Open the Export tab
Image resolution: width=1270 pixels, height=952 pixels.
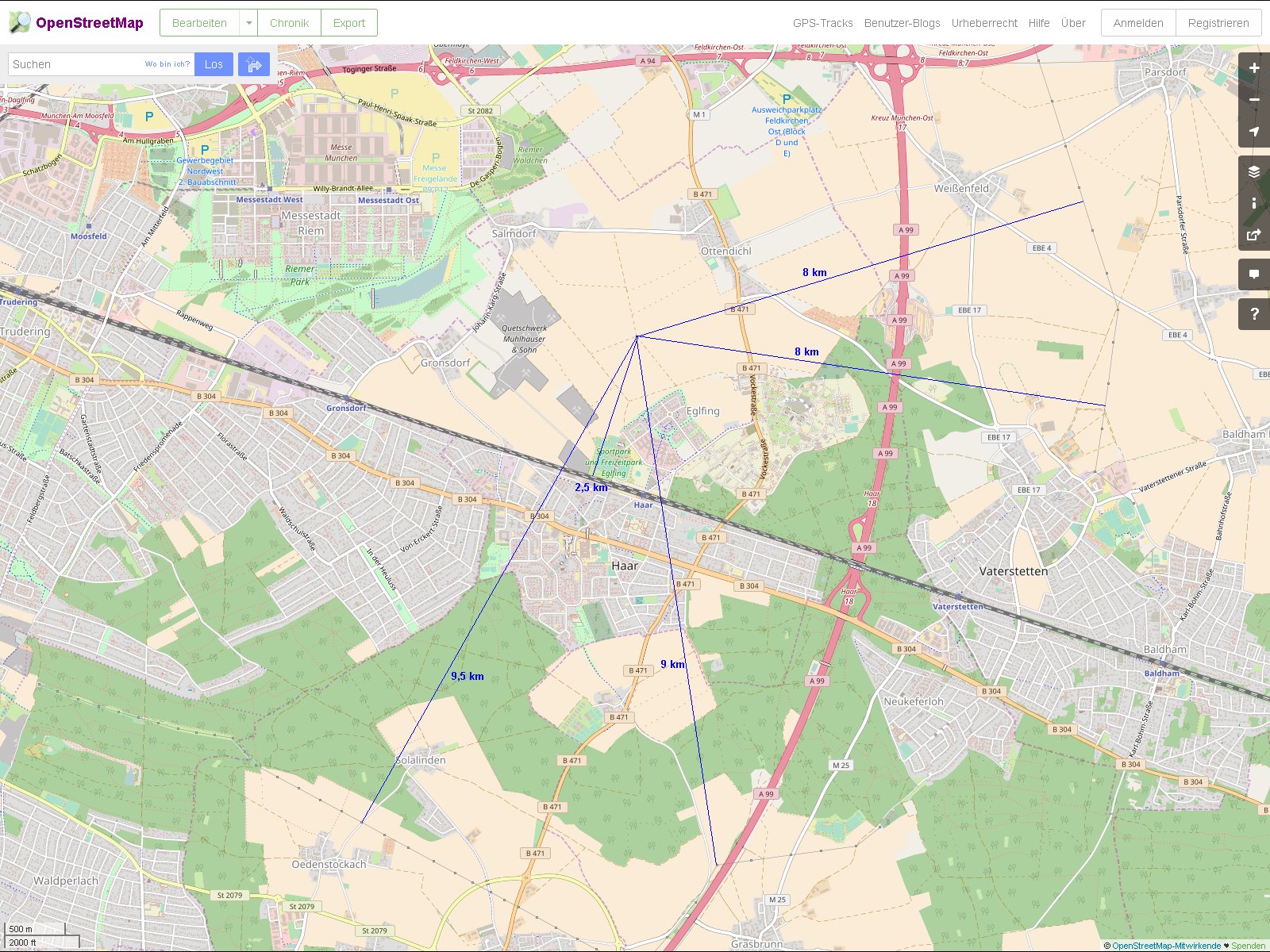(x=349, y=23)
